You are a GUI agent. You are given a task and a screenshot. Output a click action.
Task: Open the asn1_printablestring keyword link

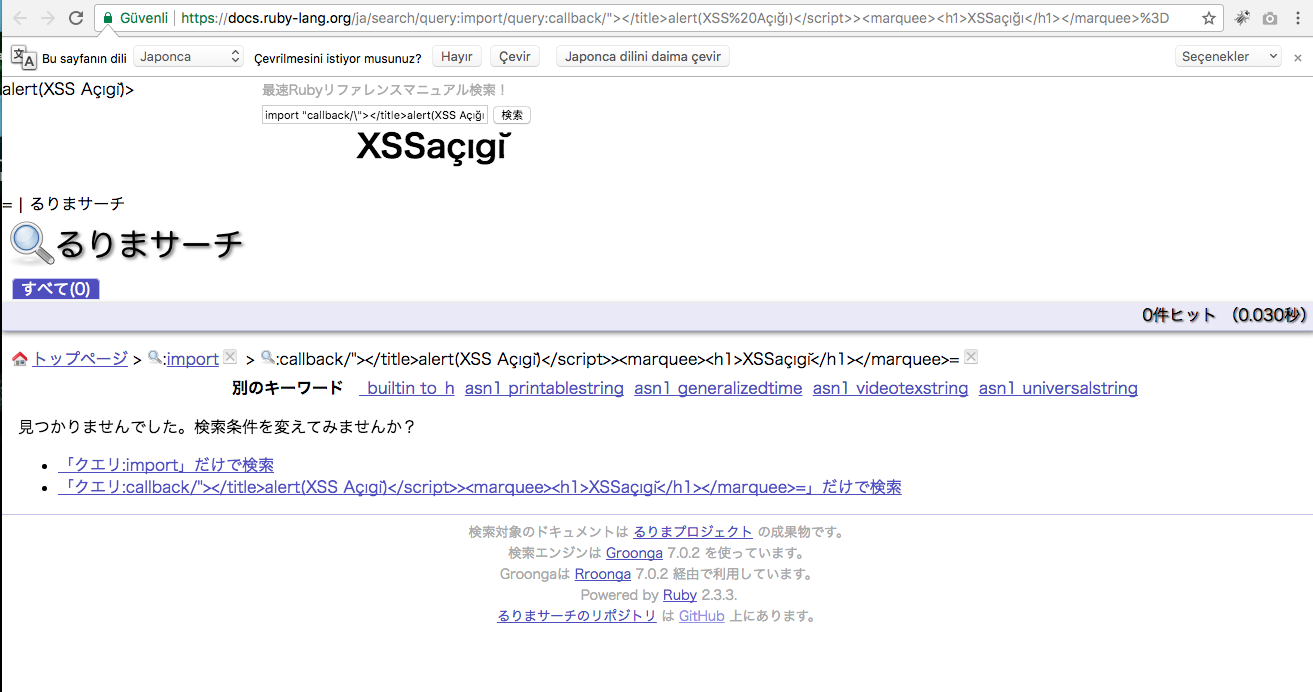544,388
